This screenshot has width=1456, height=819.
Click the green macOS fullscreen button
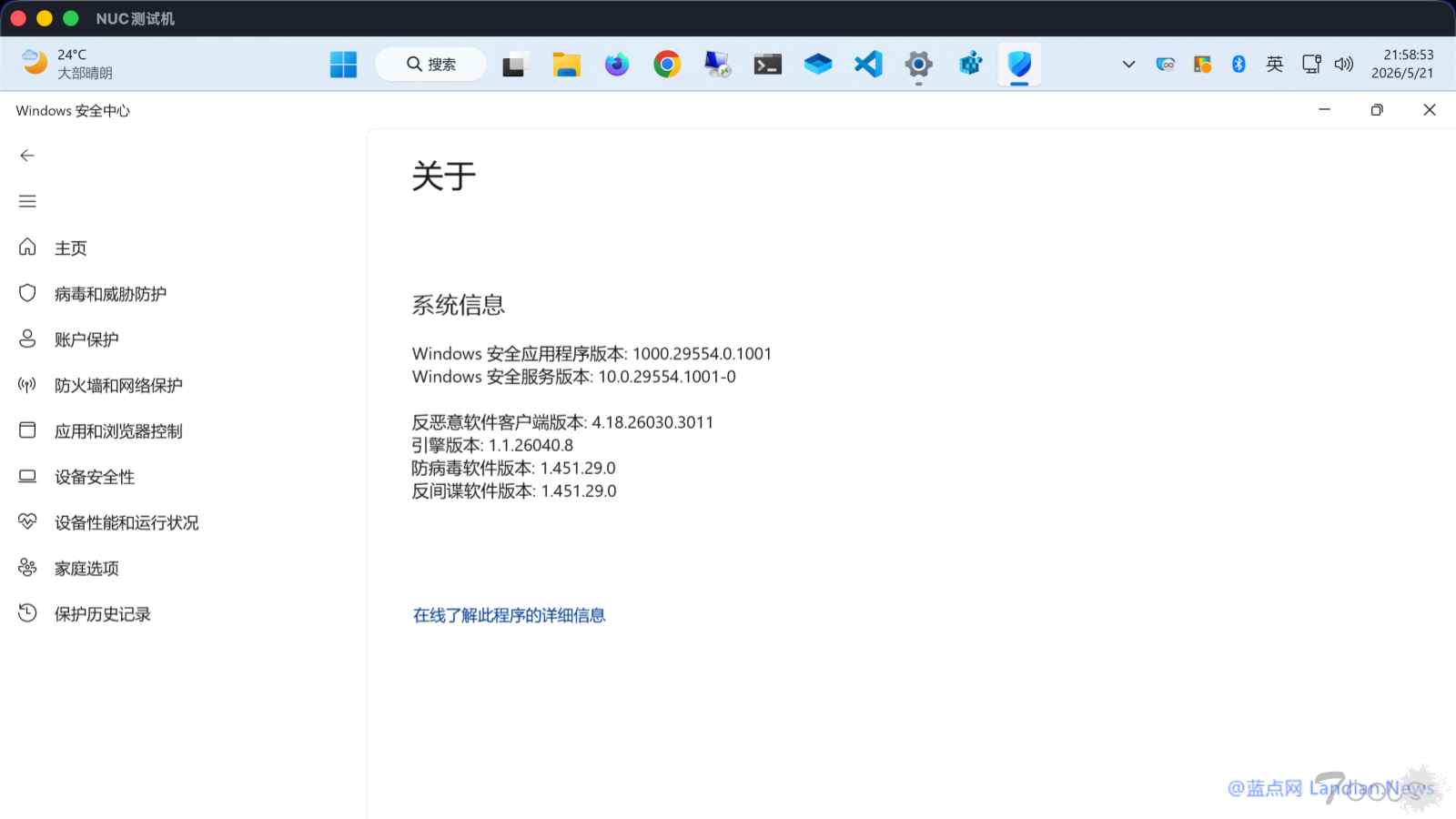[x=71, y=18]
